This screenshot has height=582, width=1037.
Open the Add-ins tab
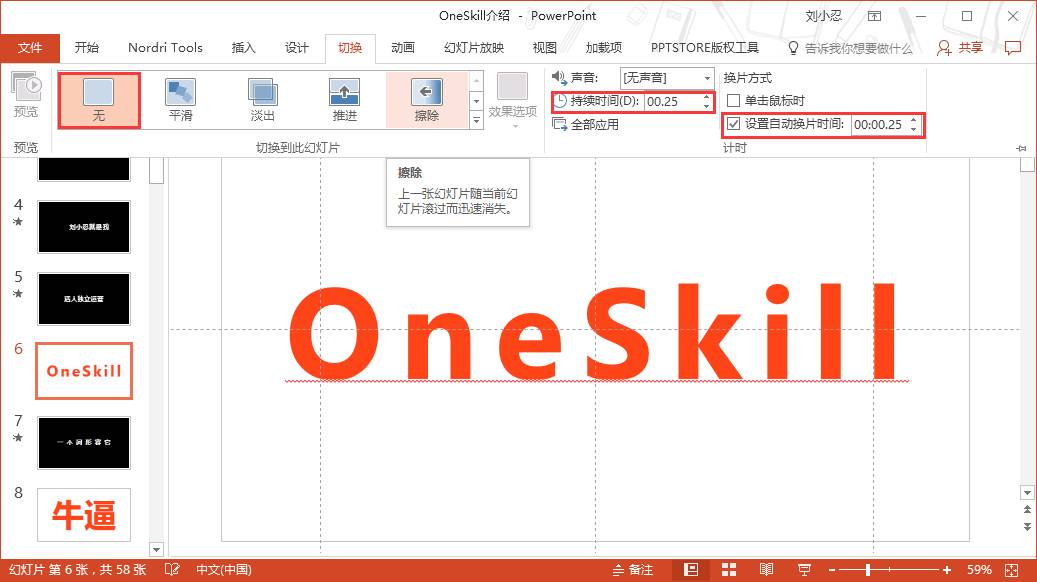click(604, 48)
